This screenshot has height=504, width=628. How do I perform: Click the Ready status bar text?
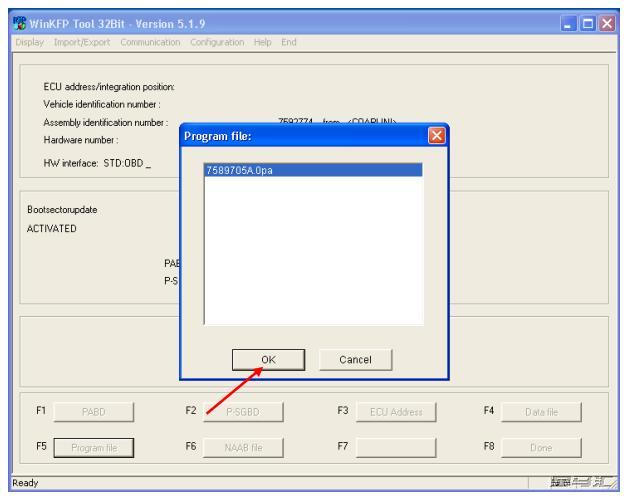point(25,483)
